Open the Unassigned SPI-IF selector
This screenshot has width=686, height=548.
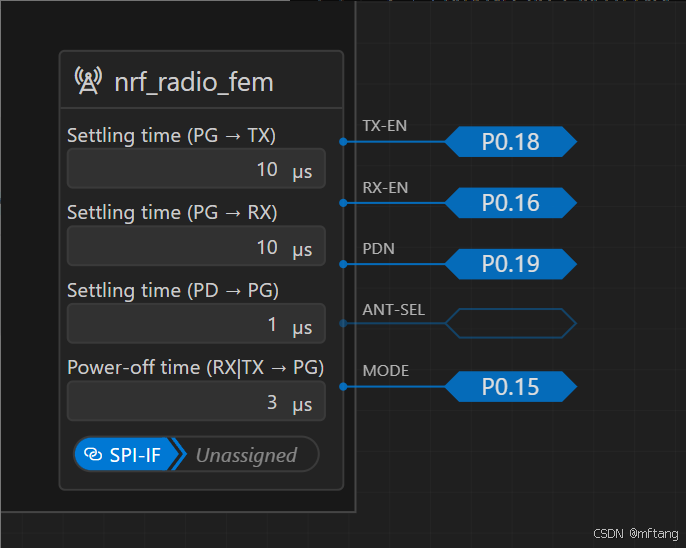[246, 455]
